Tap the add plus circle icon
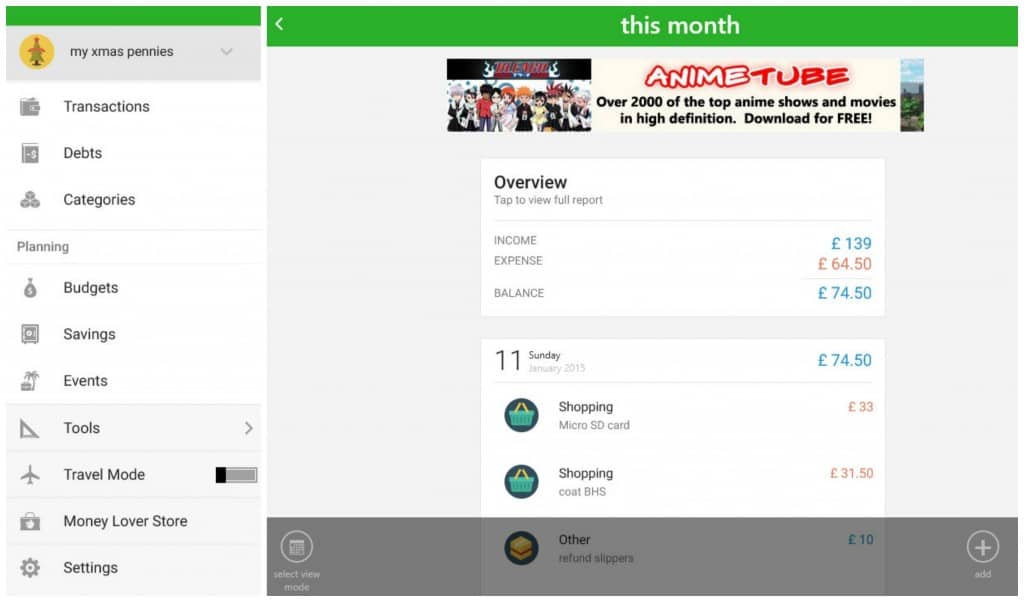Screen dimensions: 1024x602 [982, 547]
